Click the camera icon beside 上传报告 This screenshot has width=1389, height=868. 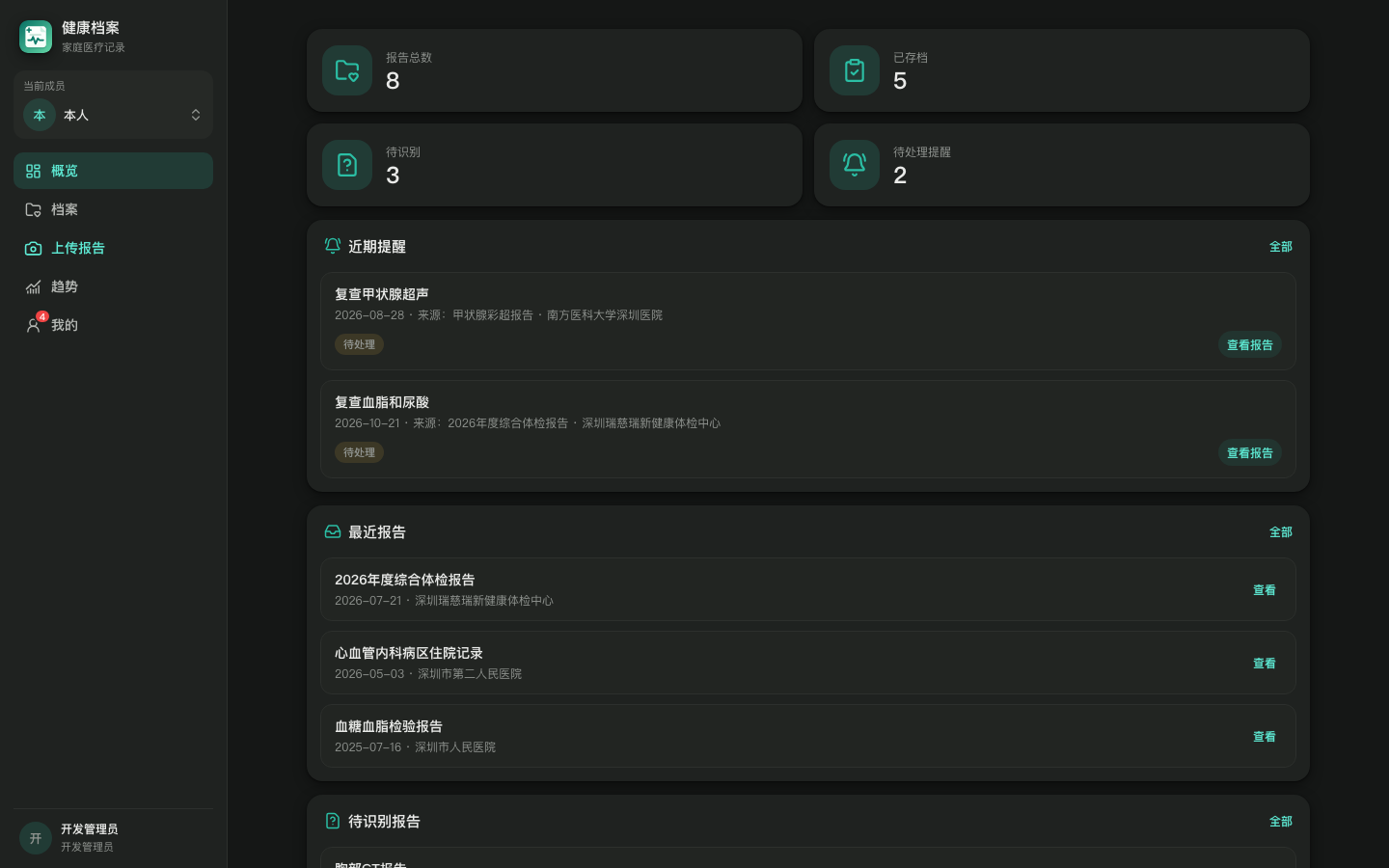coord(33,248)
